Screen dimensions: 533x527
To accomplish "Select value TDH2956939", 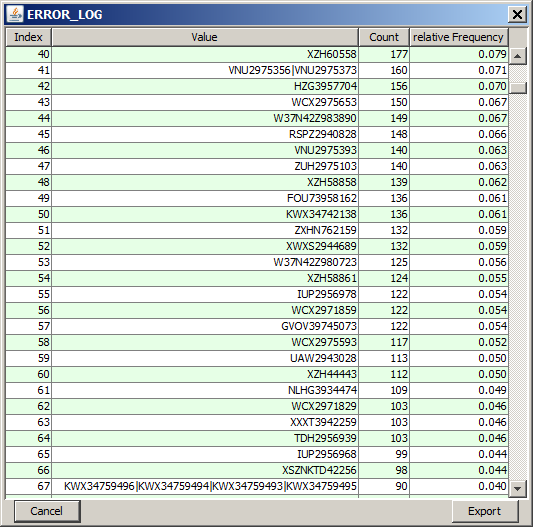I will point(205,438).
